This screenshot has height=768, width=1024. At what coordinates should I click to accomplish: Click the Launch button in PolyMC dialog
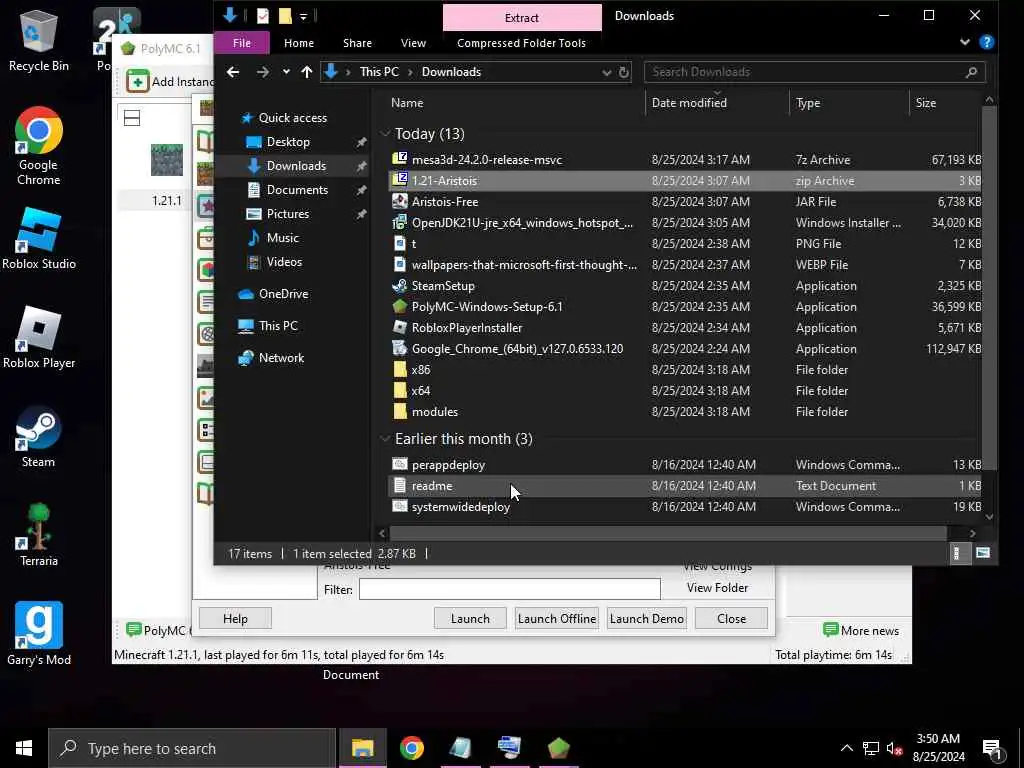coord(470,618)
